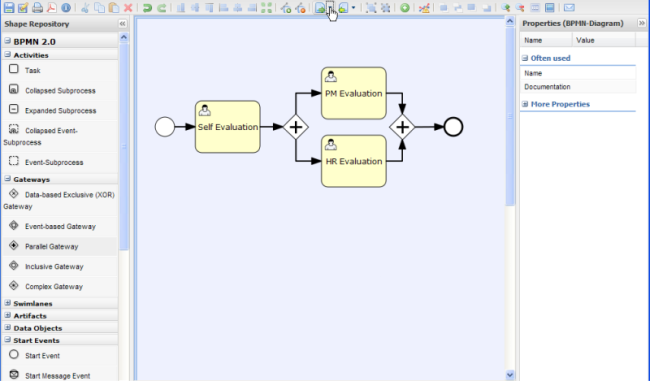The height and width of the screenshot is (381, 650).
Task: Collapse the Activities group
Action: (7, 55)
